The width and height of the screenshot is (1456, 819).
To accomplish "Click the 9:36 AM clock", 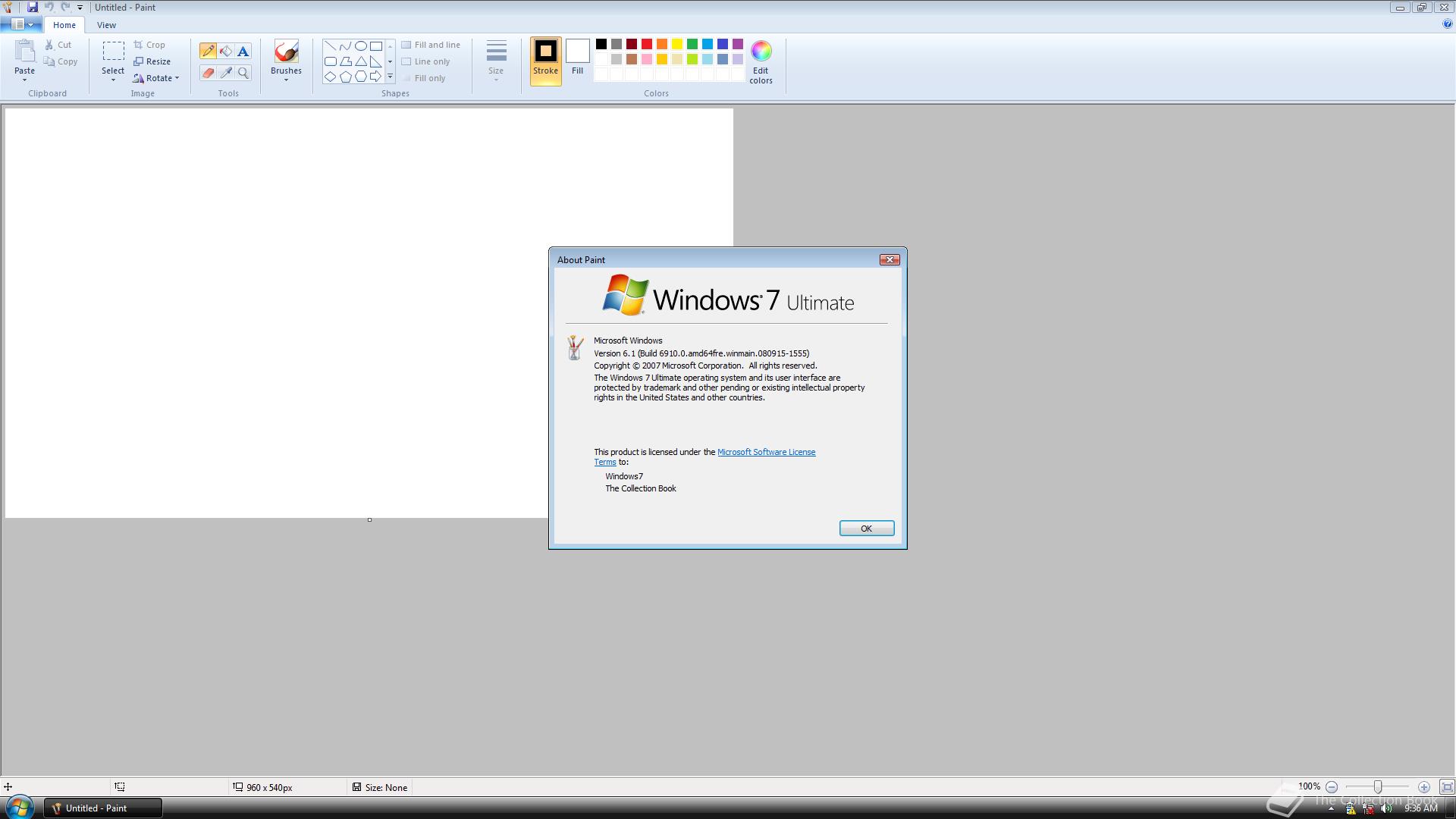I will coord(1421,808).
